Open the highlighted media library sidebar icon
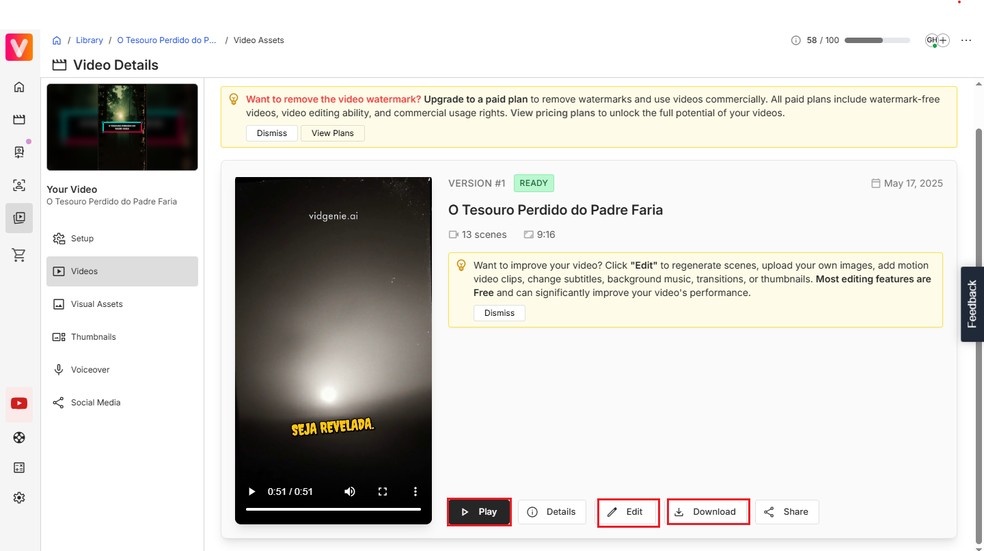This screenshot has width=984, height=551. (19, 218)
